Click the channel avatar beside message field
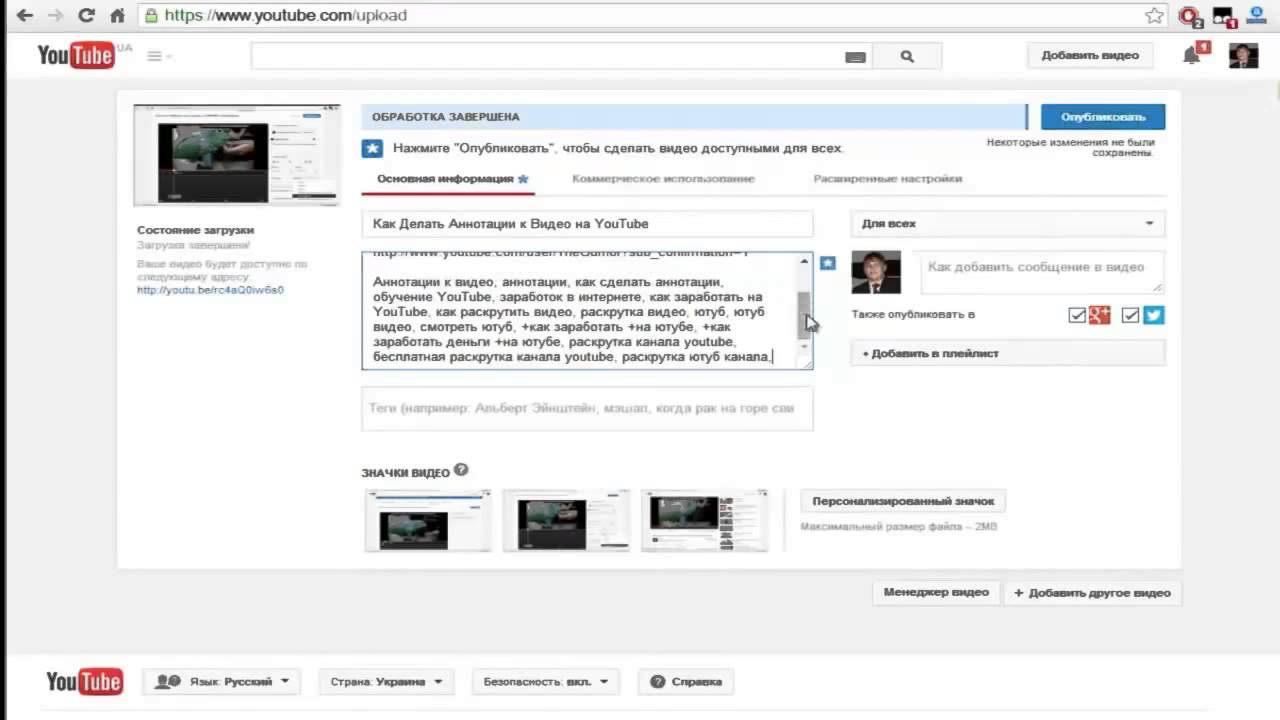The height and width of the screenshot is (720, 1280). (876, 272)
